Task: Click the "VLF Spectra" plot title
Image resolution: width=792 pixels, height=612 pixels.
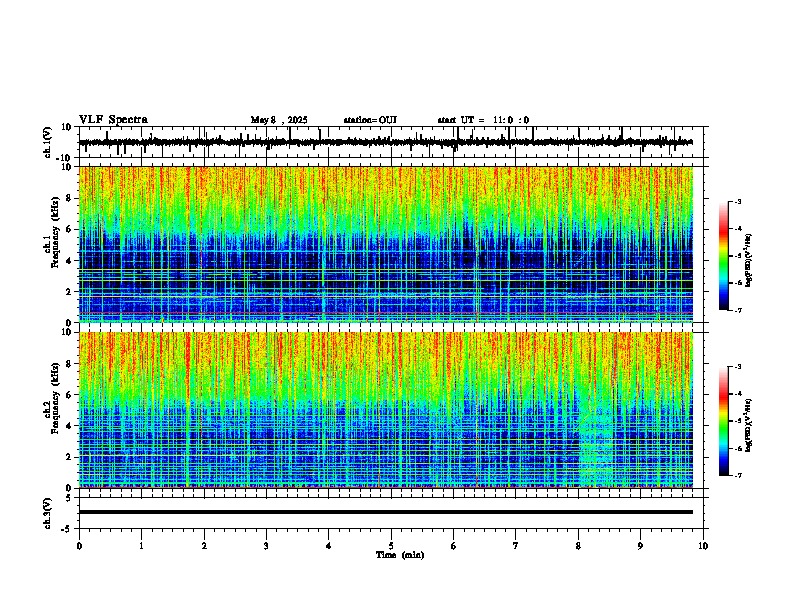Action: click(x=113, y=120)
